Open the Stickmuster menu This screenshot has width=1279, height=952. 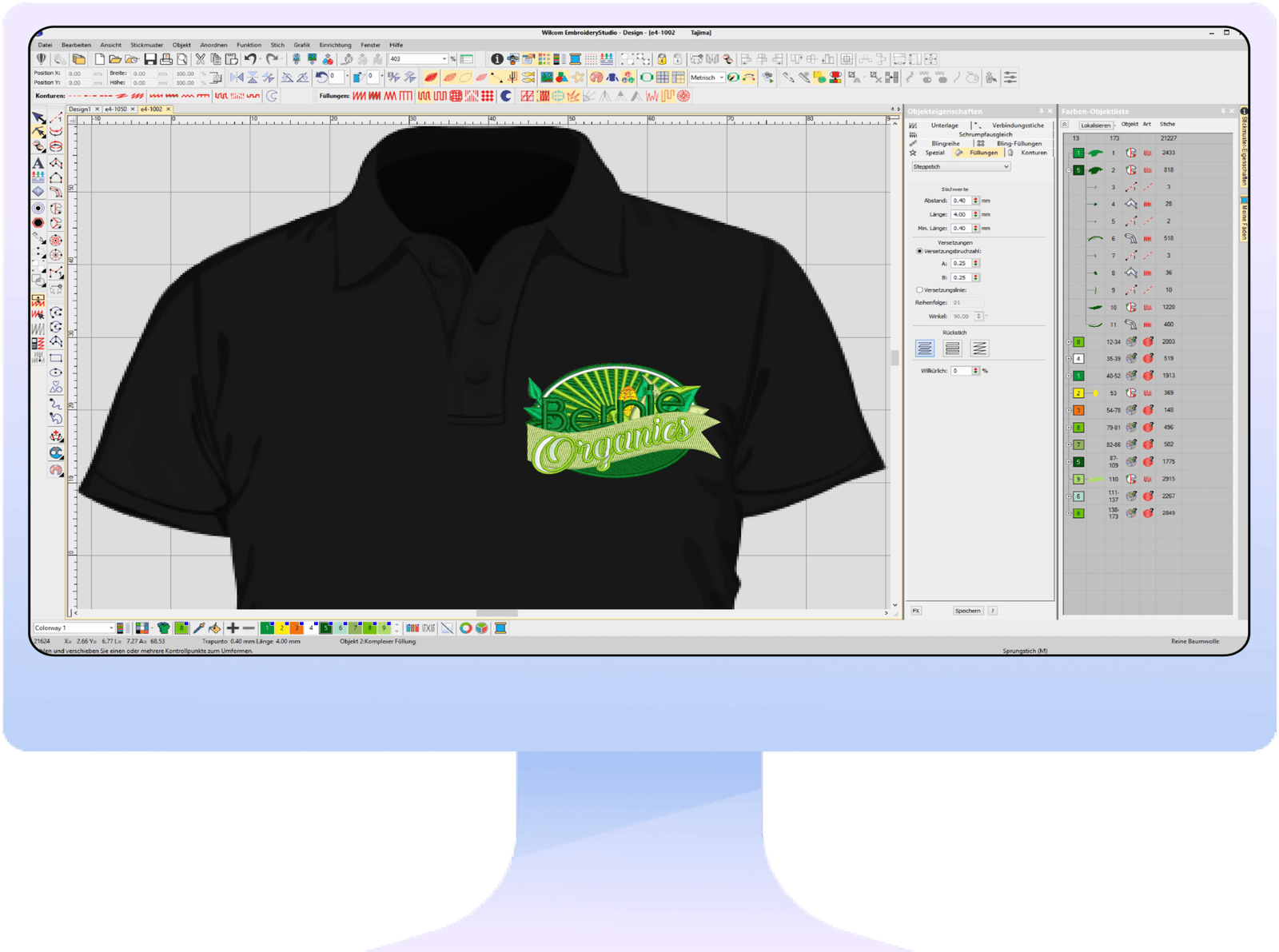[146, 45]
